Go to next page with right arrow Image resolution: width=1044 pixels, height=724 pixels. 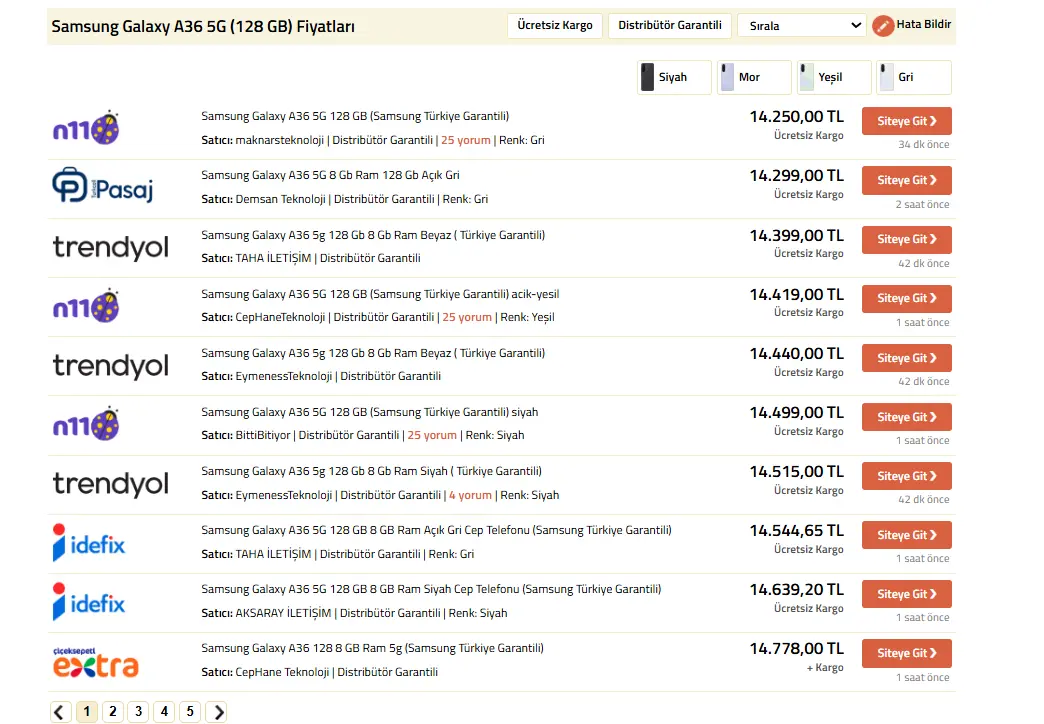[x=216, y=712]
